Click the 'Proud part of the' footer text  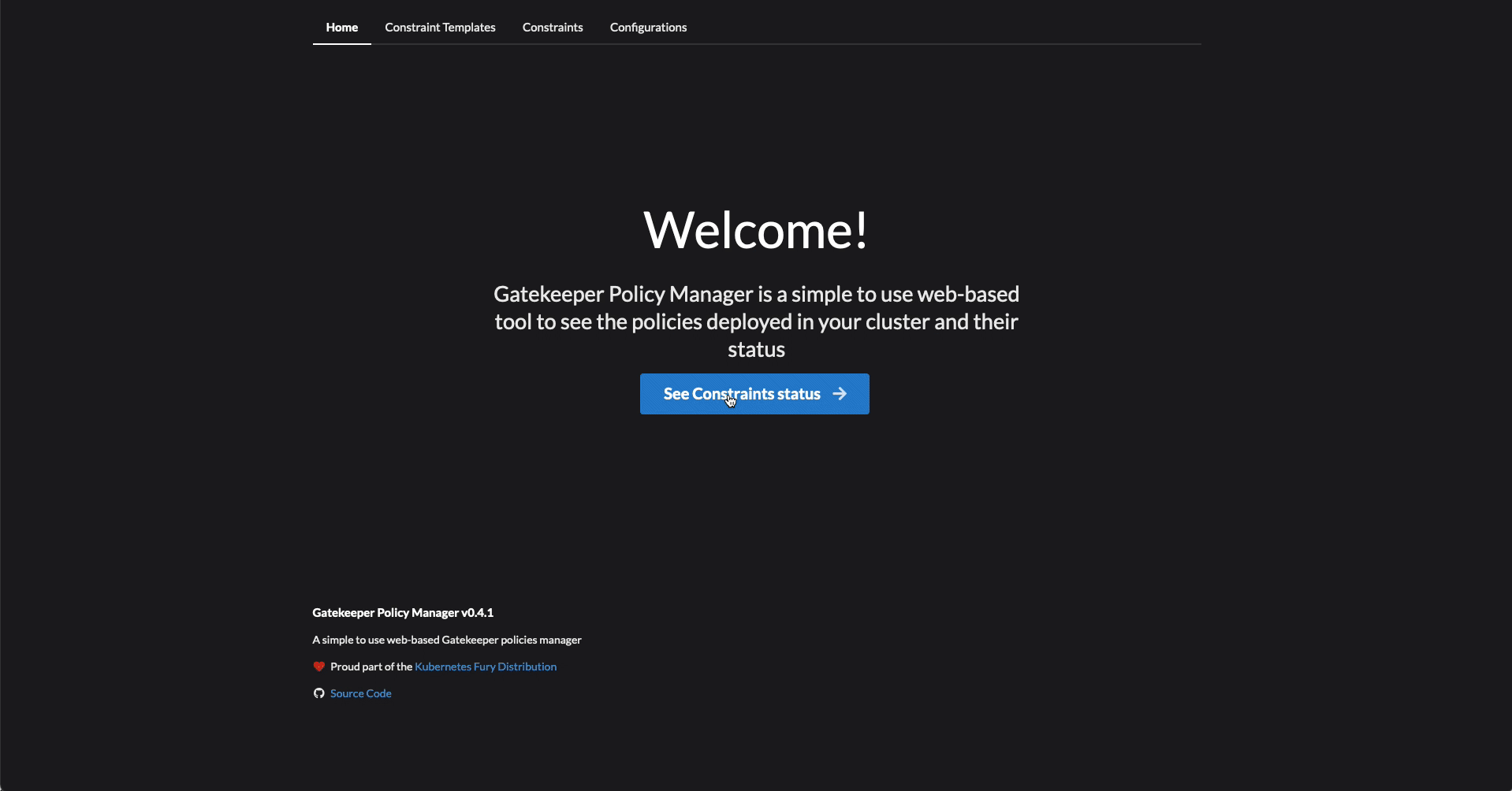point(371,667)
